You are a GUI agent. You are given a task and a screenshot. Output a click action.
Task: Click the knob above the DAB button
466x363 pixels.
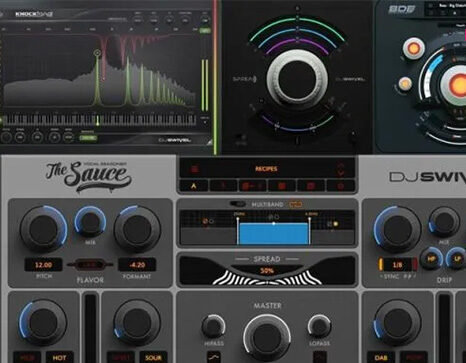click(x=397, y=323)
